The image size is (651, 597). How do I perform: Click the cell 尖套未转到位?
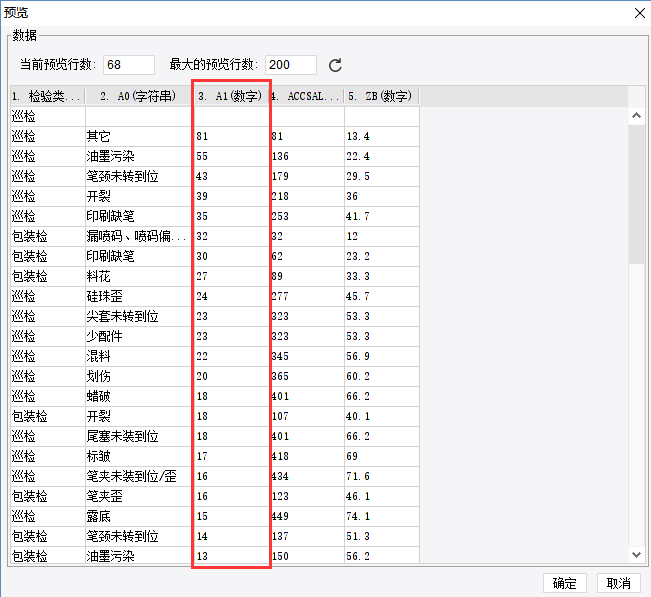pyautogui.click(x=139, y=316)
